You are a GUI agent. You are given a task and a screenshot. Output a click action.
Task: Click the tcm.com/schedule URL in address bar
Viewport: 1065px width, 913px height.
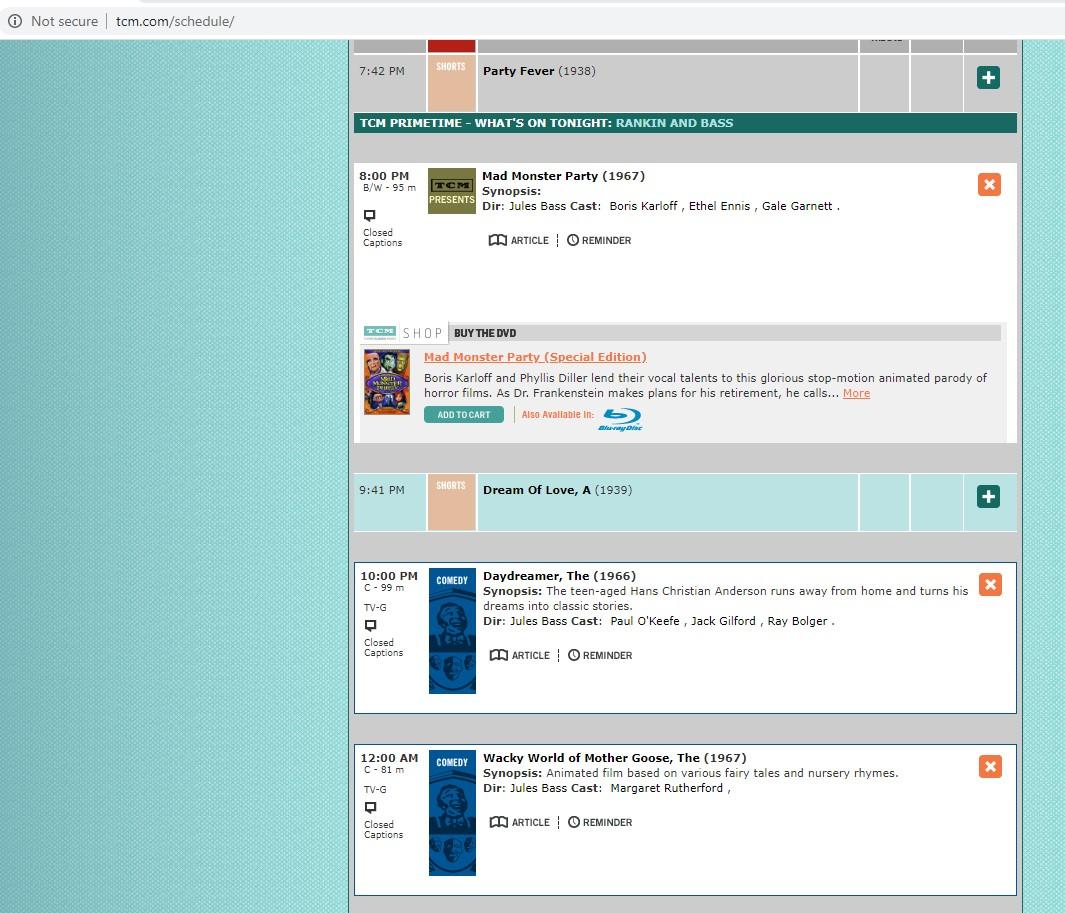175,21
